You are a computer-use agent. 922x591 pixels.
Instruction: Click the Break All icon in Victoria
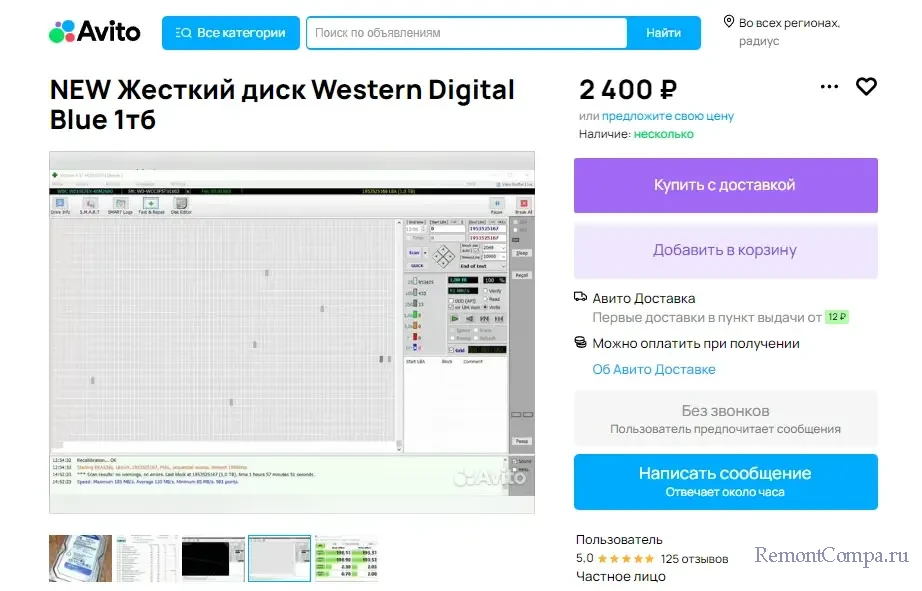pyautogui.click(x=522, y=205)
